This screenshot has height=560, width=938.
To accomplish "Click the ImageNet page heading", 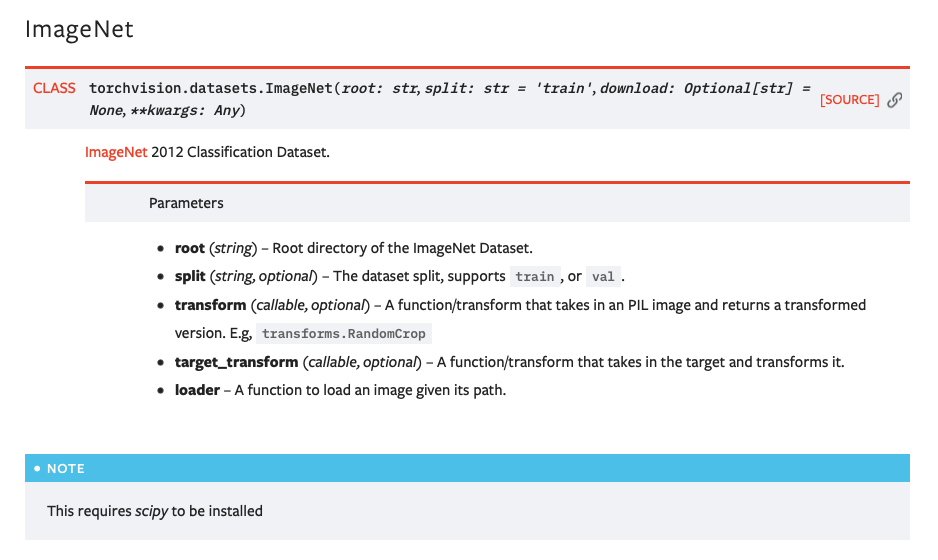I will tap(79, 29).
